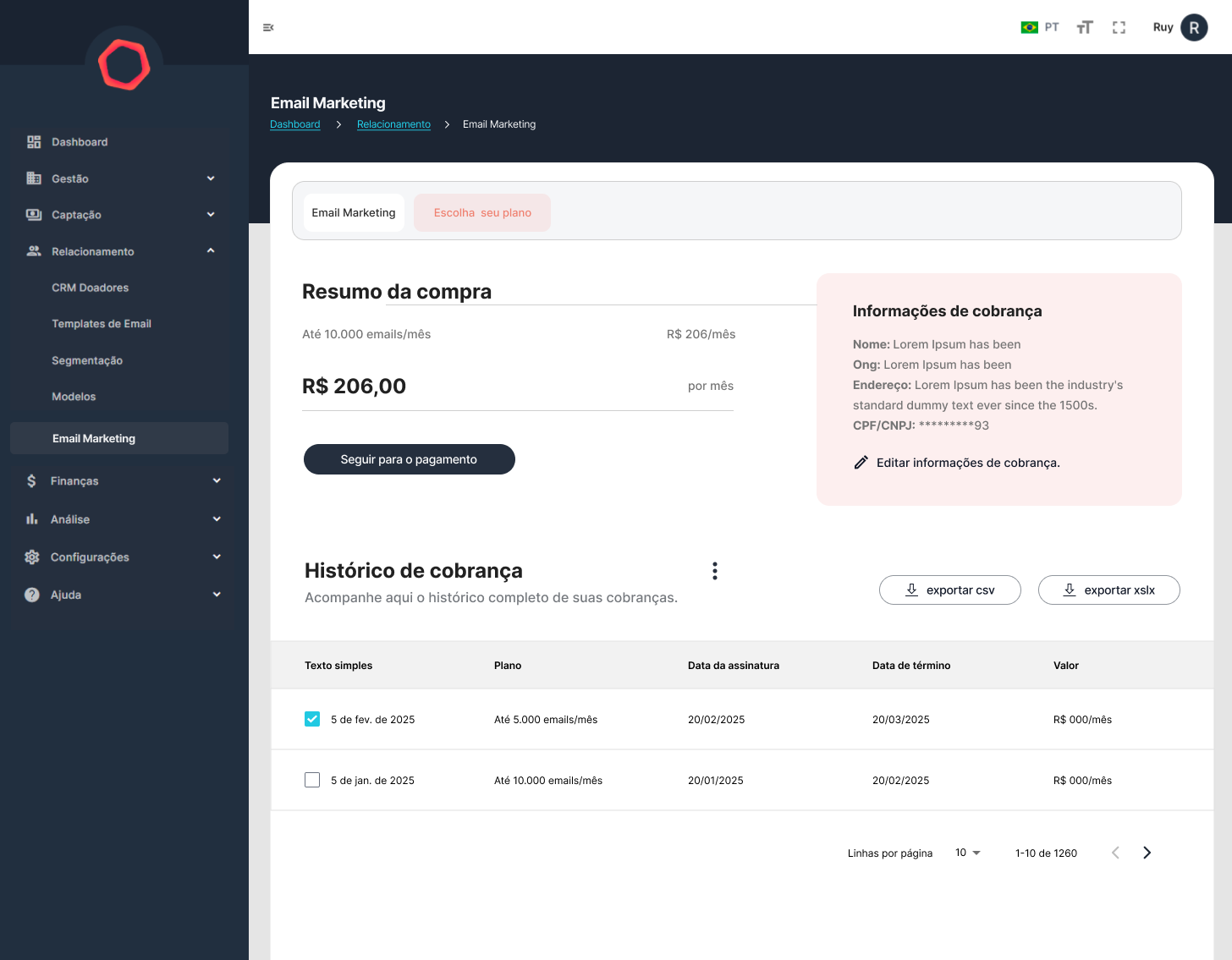Screen dimensions: 1232x960
Task: Click Seguir para o pagamento button
Action: pyautogui.click(x=409, y=459)
